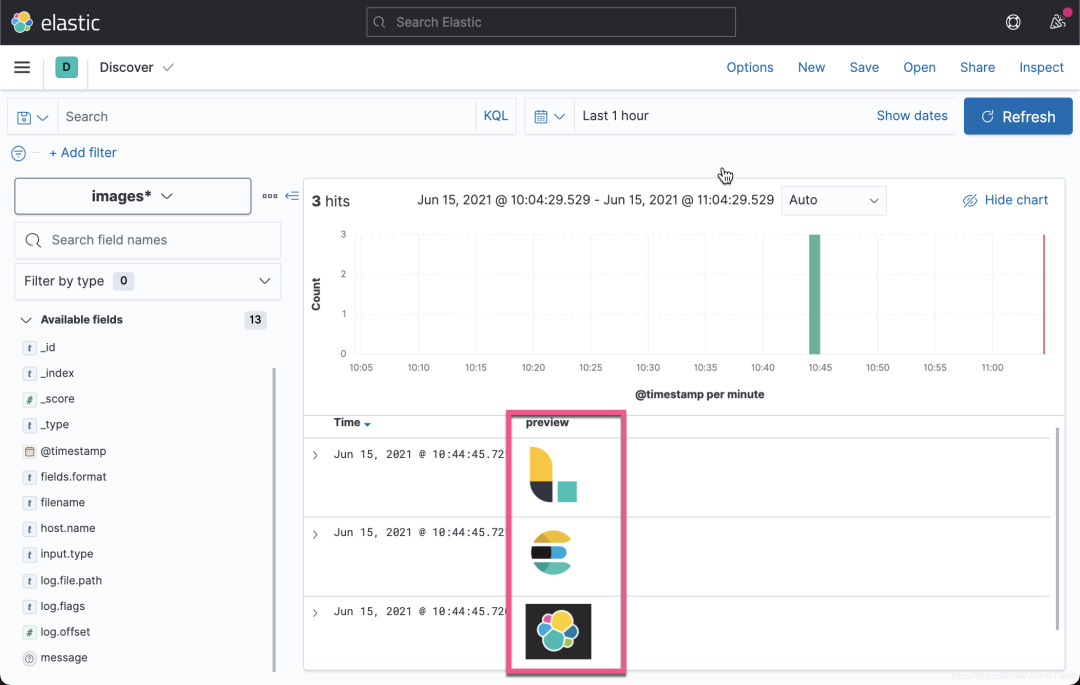Click Inspect in the top menu
This screenshot has height=685, width=1080.
click(x=1041, y=67)
